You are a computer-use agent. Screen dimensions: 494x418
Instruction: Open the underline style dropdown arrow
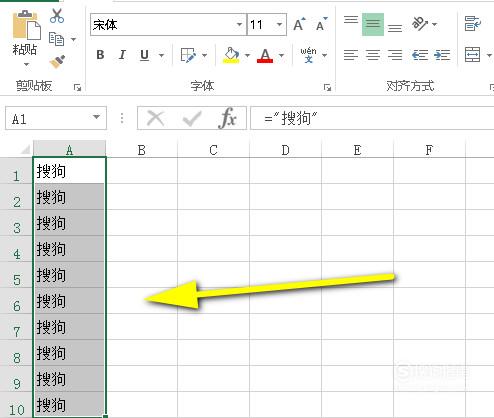(x=161, y=55)
